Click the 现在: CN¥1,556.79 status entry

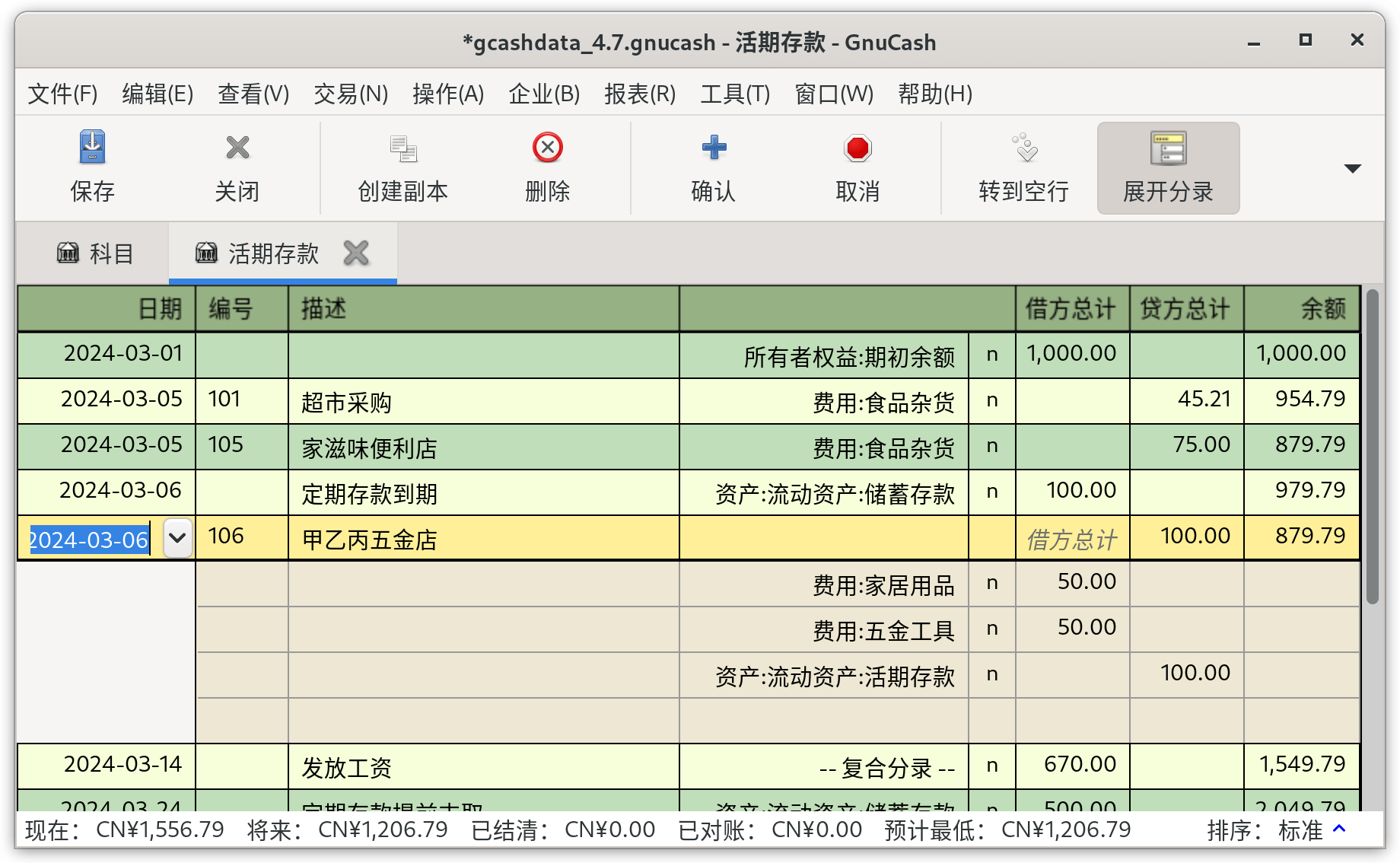pos(125,829)
